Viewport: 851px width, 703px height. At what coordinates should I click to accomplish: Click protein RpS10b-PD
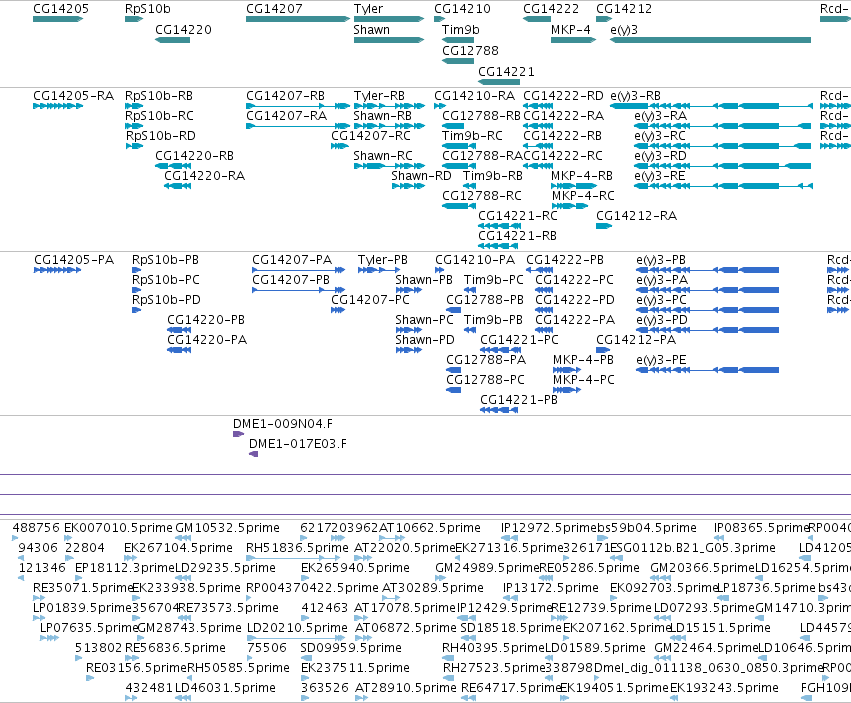click(x=166, y=300)
